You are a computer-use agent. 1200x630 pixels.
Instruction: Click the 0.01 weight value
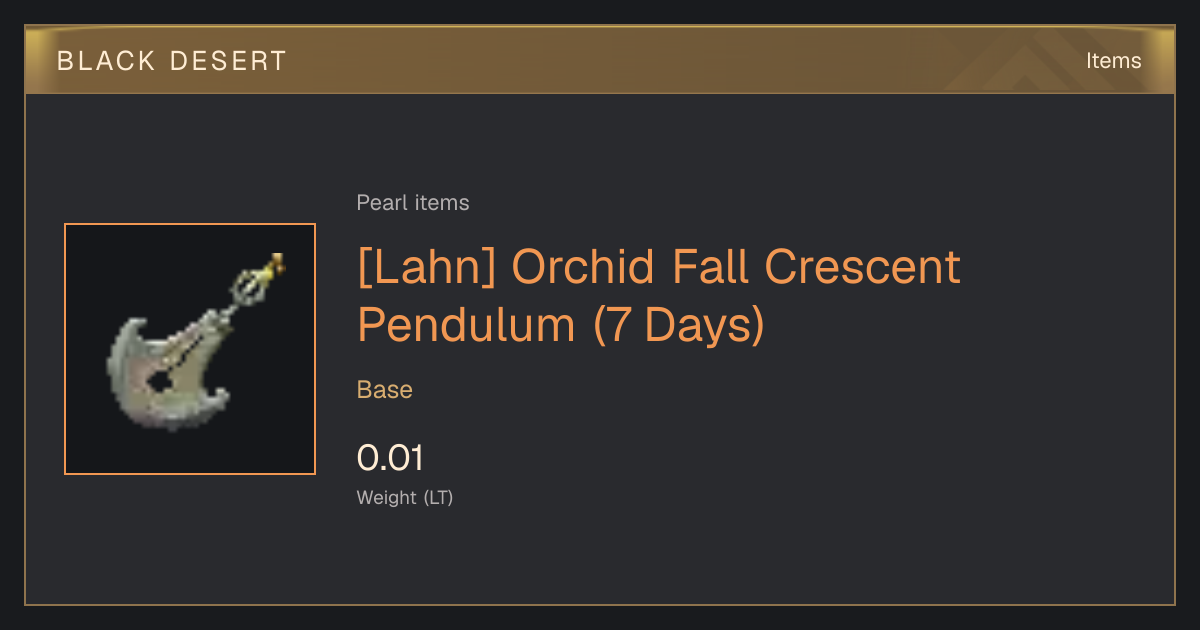(x=391, y=458)
